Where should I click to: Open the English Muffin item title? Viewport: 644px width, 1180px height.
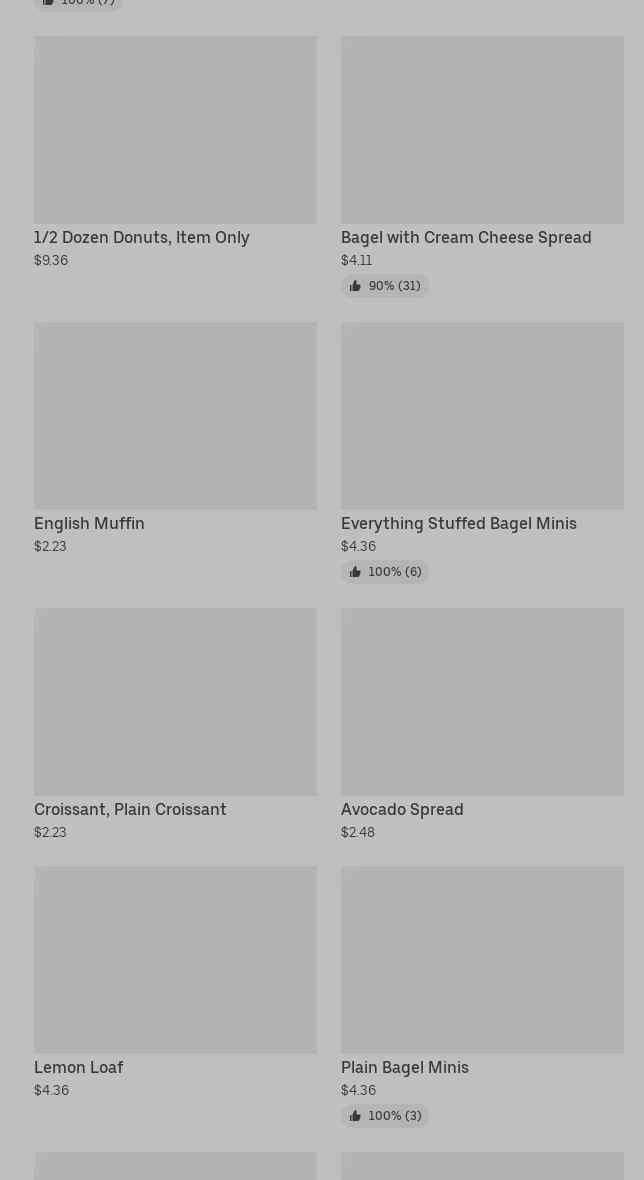(x=89, y=524)
